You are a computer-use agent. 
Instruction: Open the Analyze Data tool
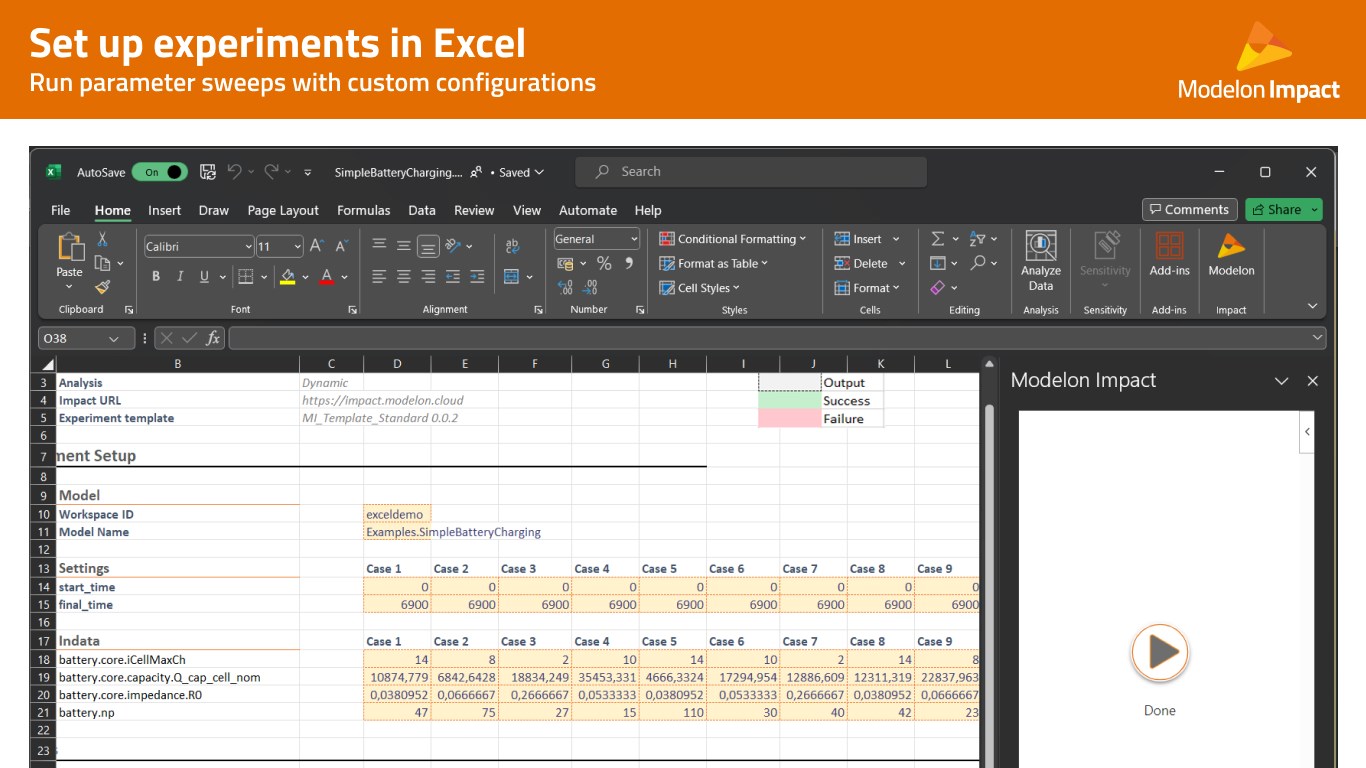click(x=1041, y=260)
